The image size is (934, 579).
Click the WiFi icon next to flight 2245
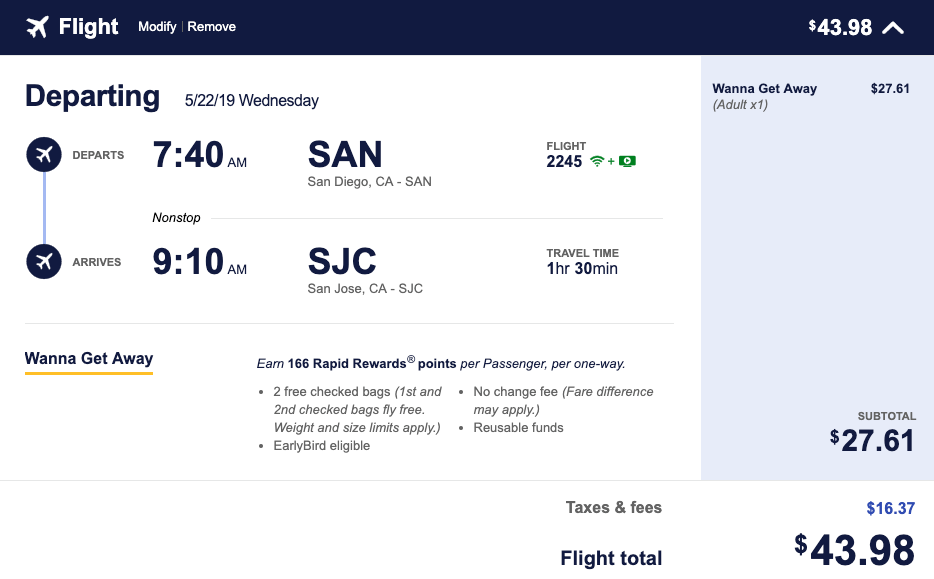[x=598, y=161]
